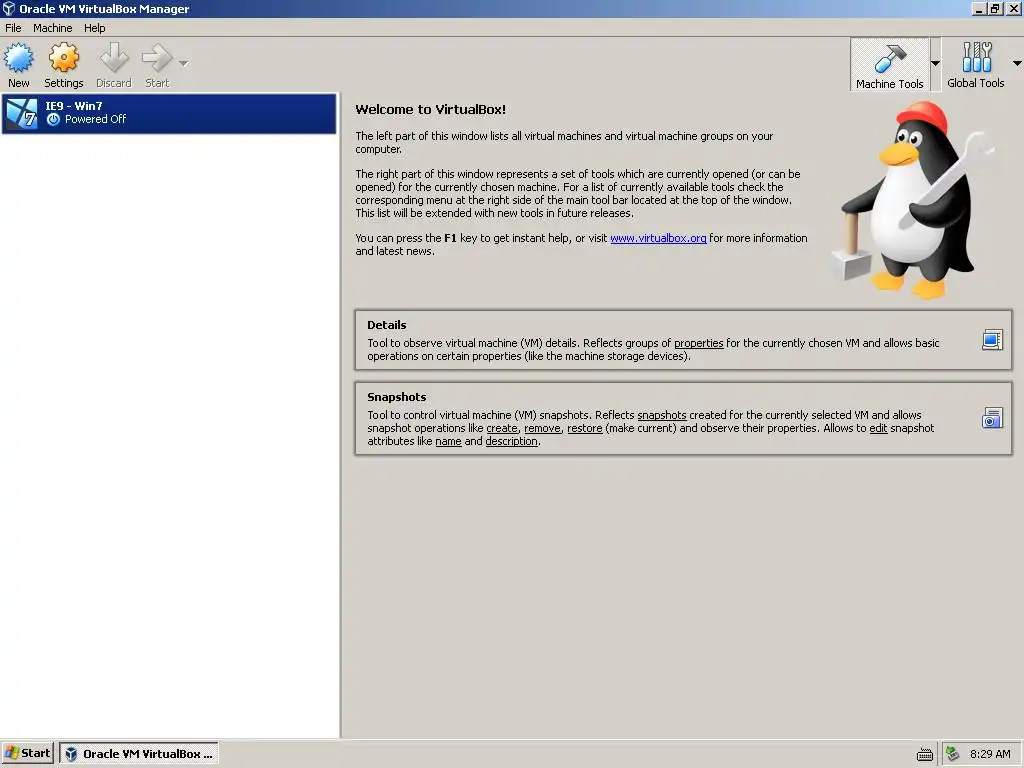Expand the Machine Tools dropdown arrow
Image resolution: width=1024 pixels, height=768 pixels.
(935, 64)
